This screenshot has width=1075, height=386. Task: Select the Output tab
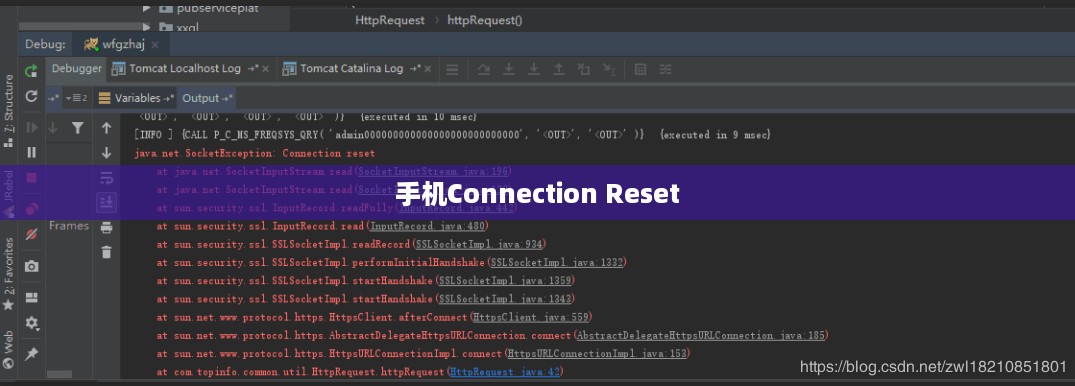(x=200, y=98)
